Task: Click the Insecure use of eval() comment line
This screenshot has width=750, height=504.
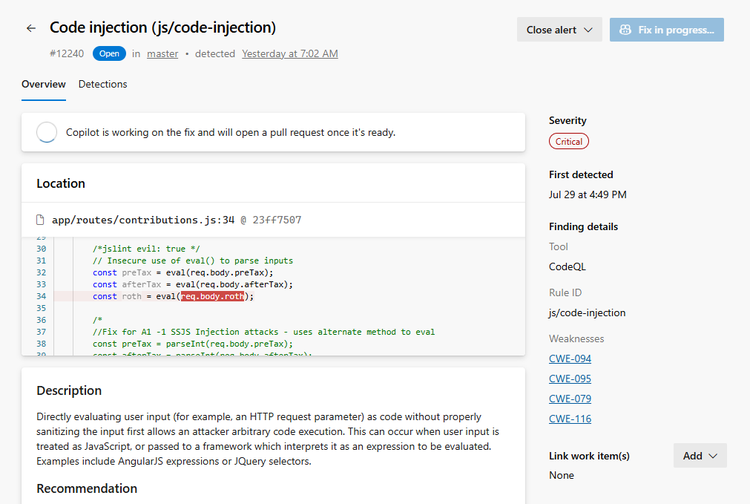Action: pos(193,261)
